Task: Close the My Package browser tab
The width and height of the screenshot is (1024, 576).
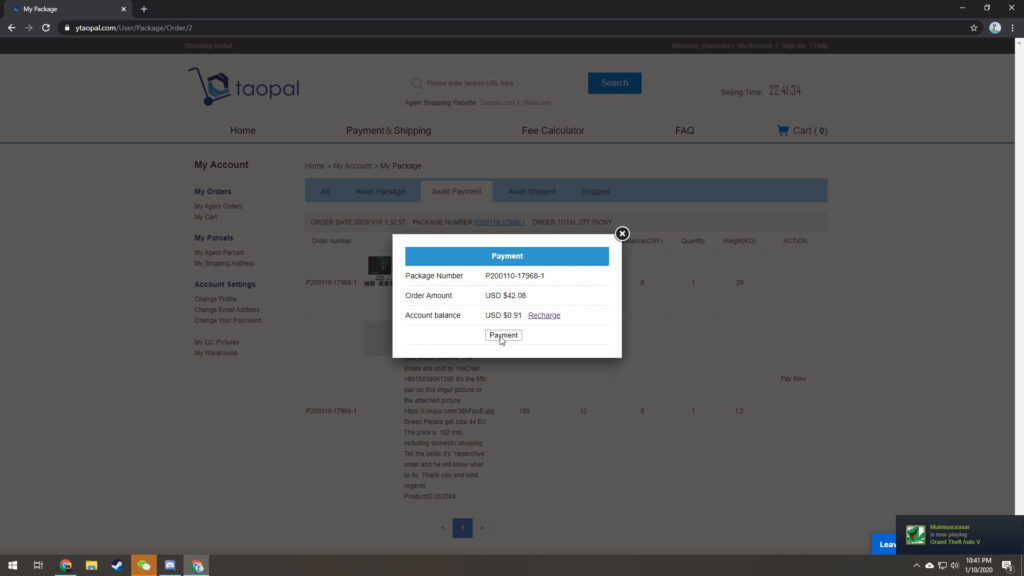Action: [123, 9]
